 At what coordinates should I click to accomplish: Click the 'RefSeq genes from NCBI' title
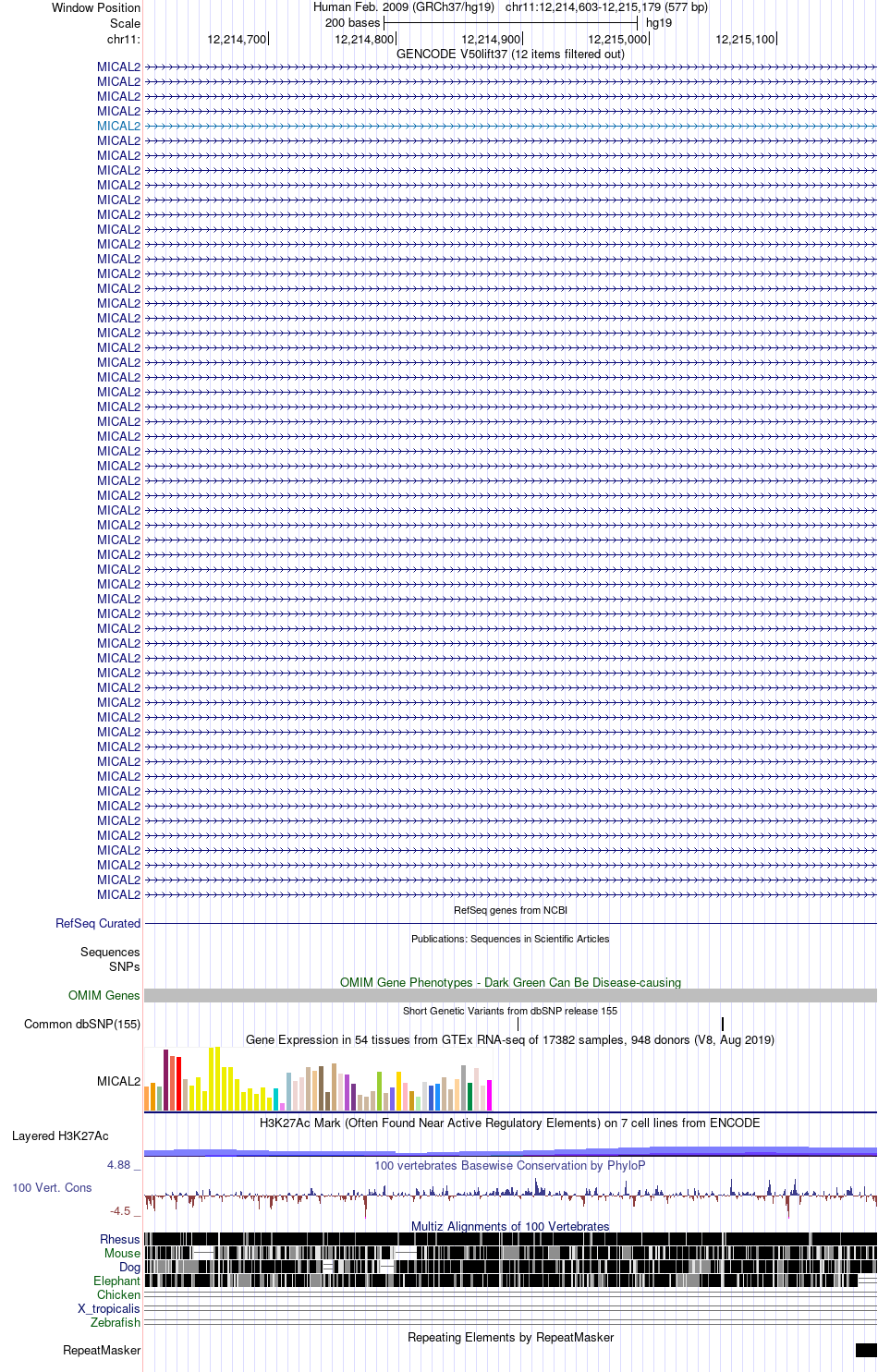point(510,910)
